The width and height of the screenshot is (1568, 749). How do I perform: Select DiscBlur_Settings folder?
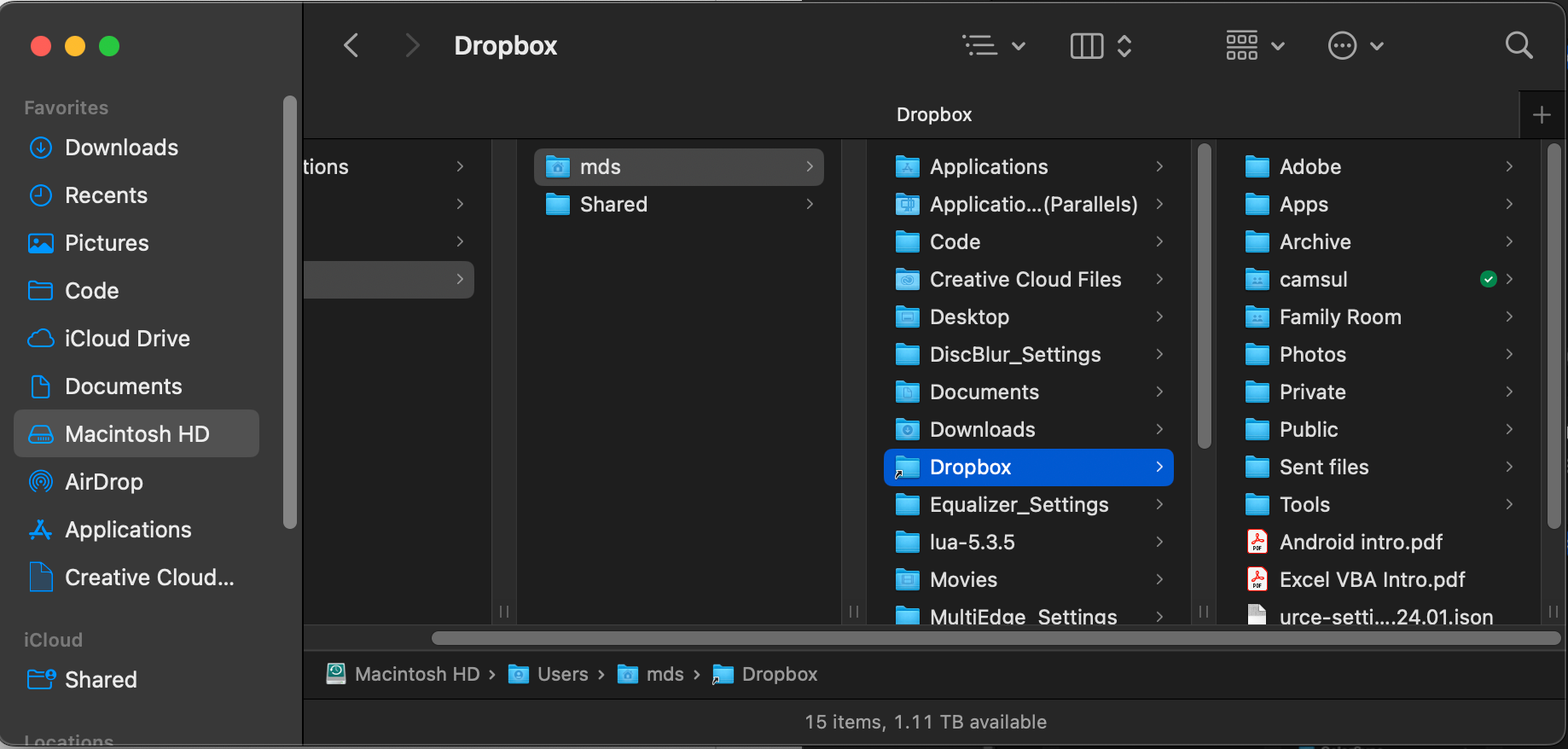coord(1029,355)
